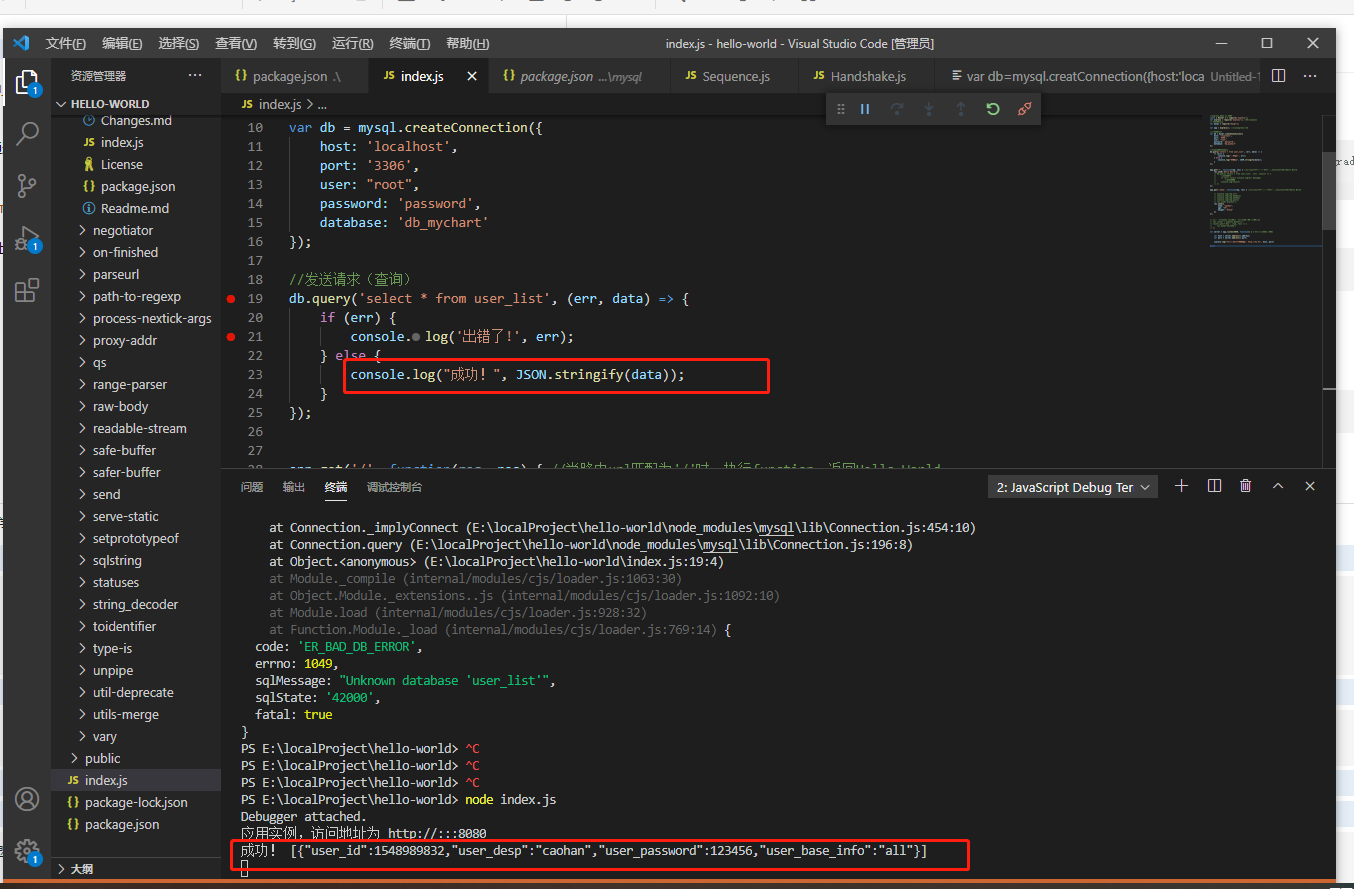This screenshot has height=889, width=1354.
Task: Kill the terminal with trash icon
Action: click(1245, 486)
